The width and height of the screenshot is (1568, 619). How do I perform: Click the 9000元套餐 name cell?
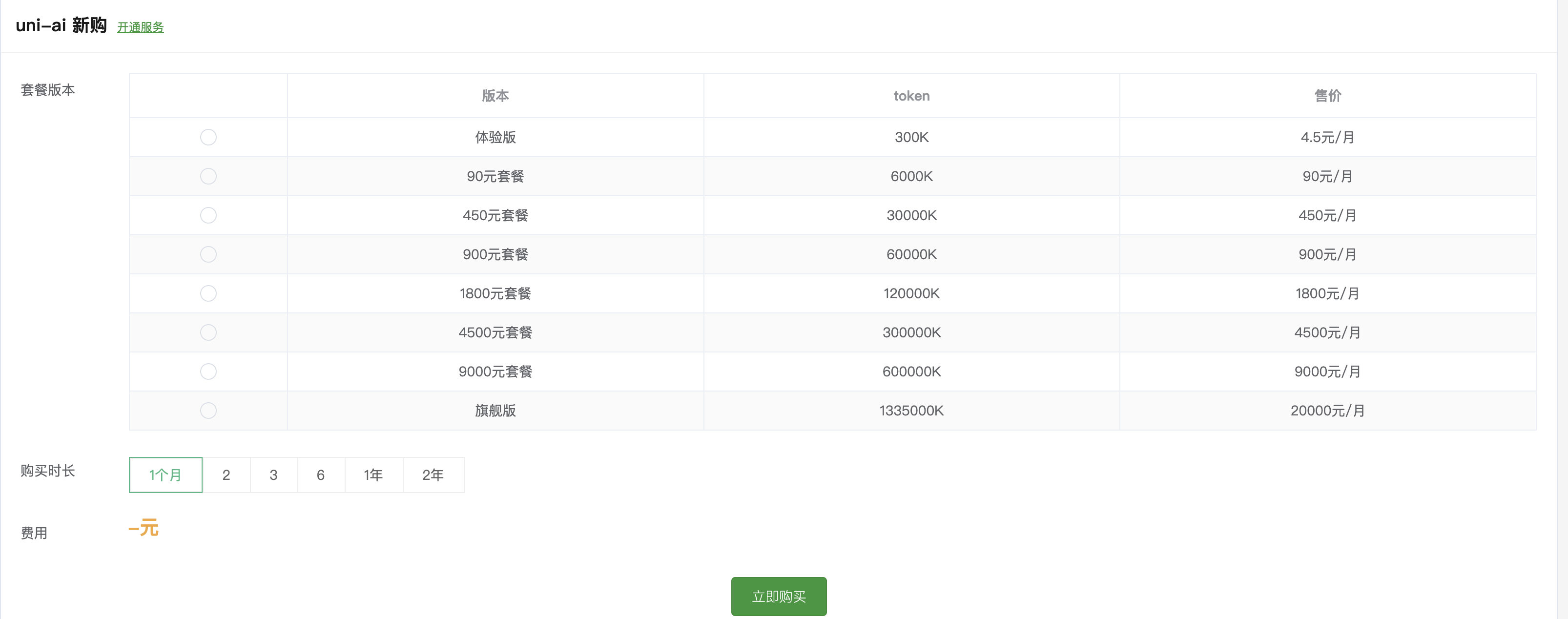(x=495, y=371)
